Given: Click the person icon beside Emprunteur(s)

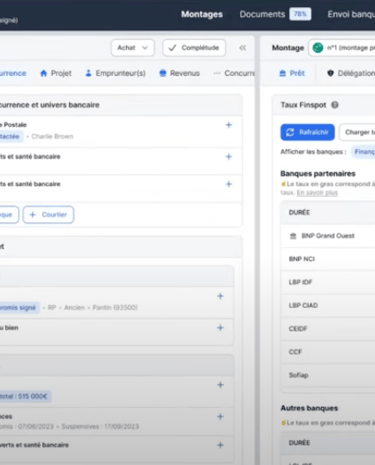Looking at the screenshot, I should pyautogui.click(x=88, y=73).
